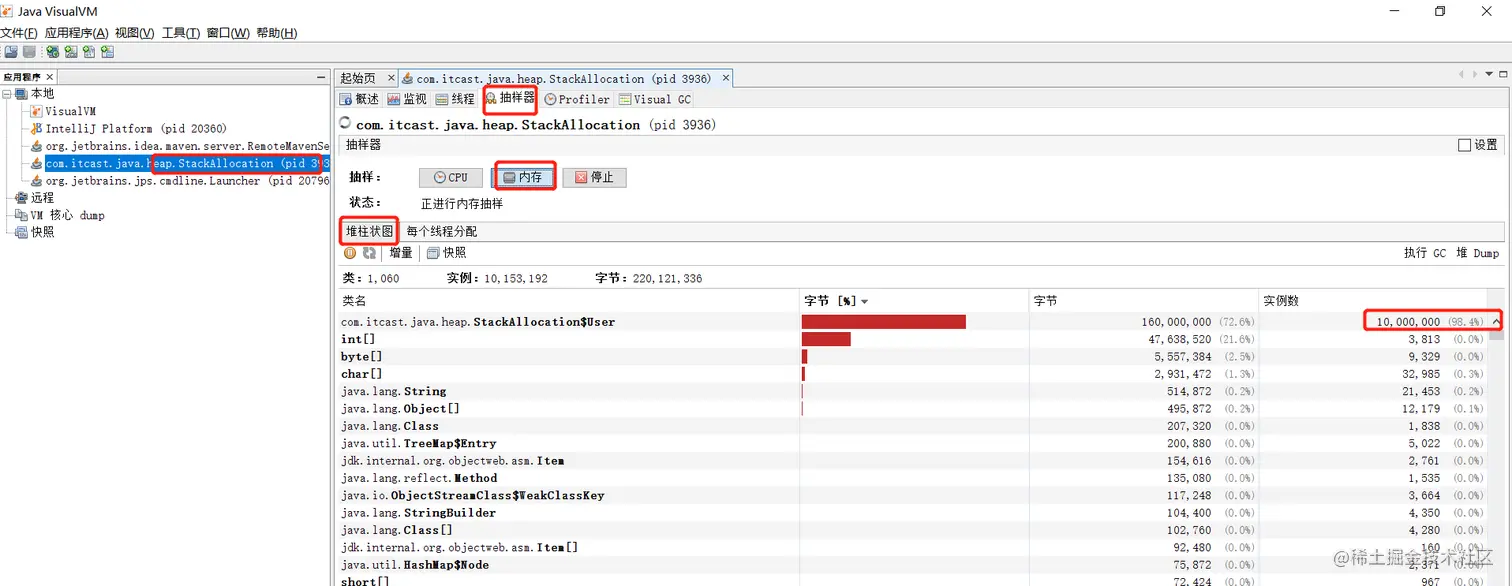The width and height of the screenshot is (1512, 586).
Task: Close the 起始页 tab
Action: pos(391,78)
